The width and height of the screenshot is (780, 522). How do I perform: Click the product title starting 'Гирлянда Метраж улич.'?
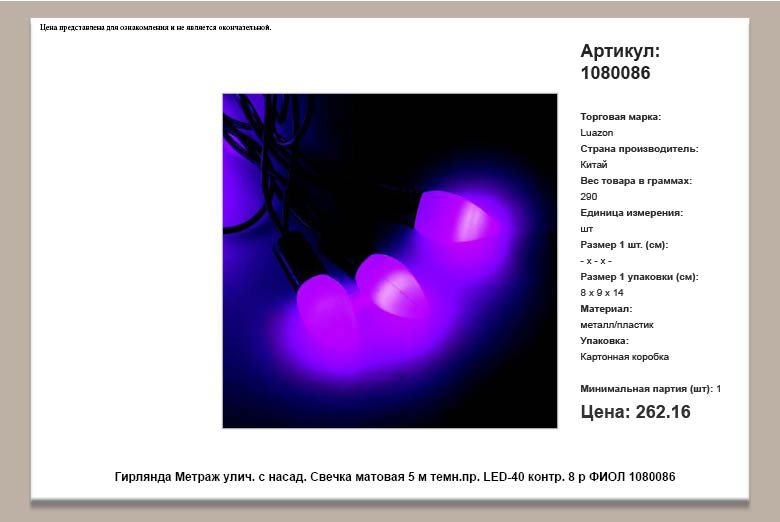click(395, 477)
